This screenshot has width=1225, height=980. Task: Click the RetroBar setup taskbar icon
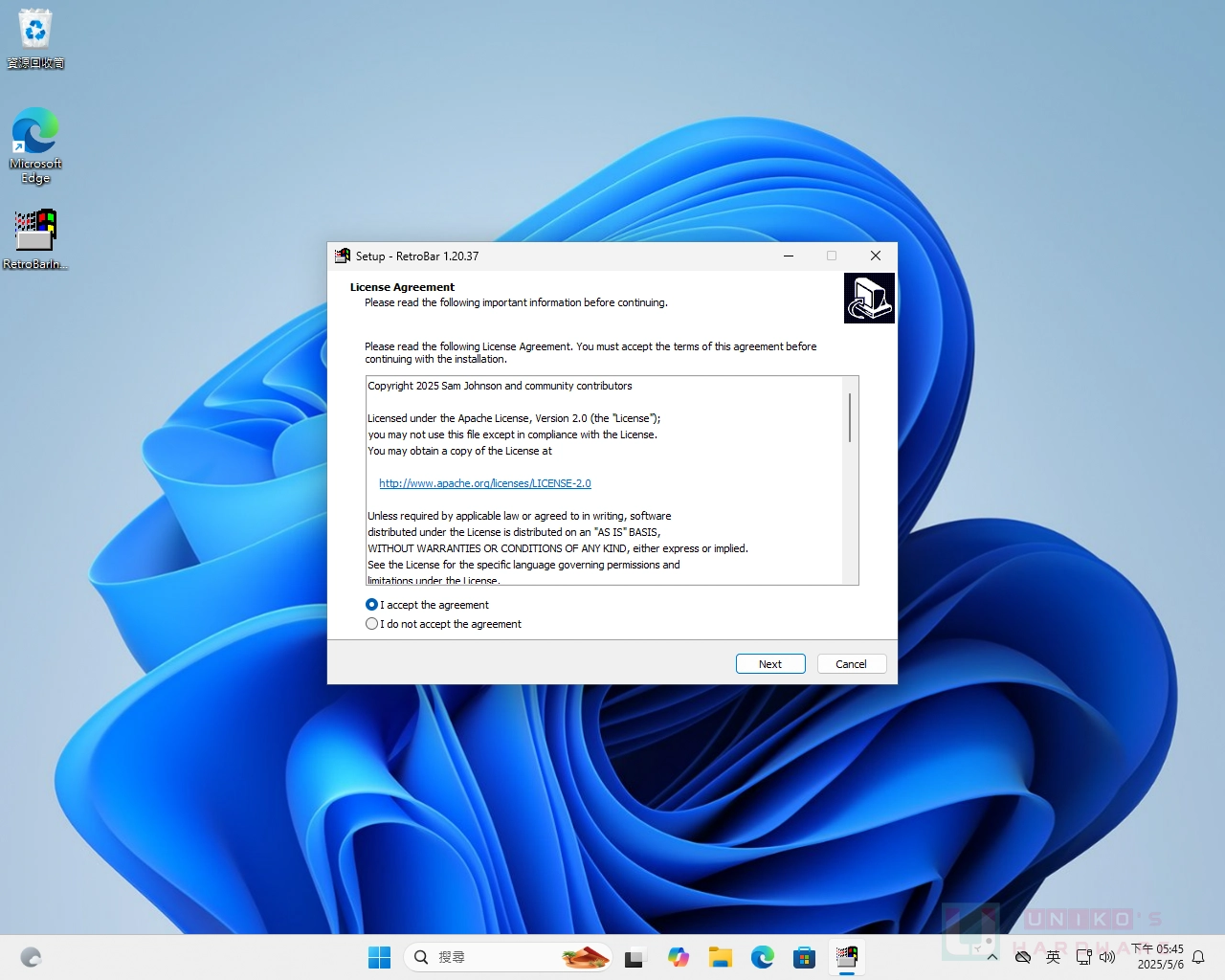tap(847, 957)
